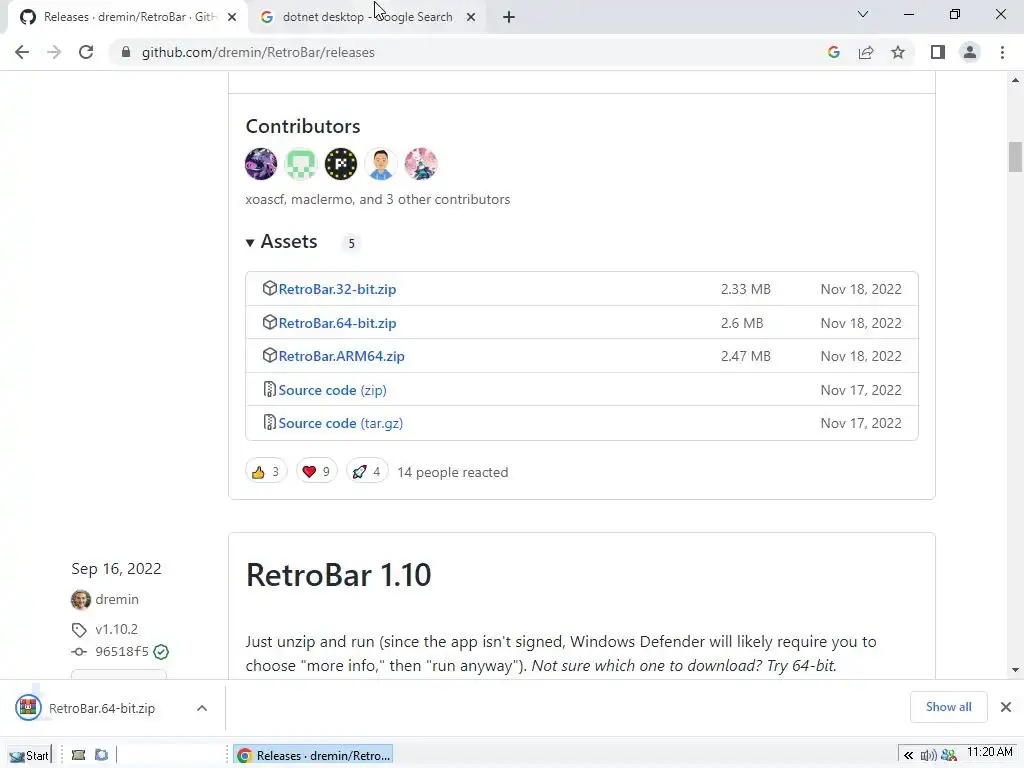Go back to the previous page
Screen dimensions: 1024x768
point(22,52)
